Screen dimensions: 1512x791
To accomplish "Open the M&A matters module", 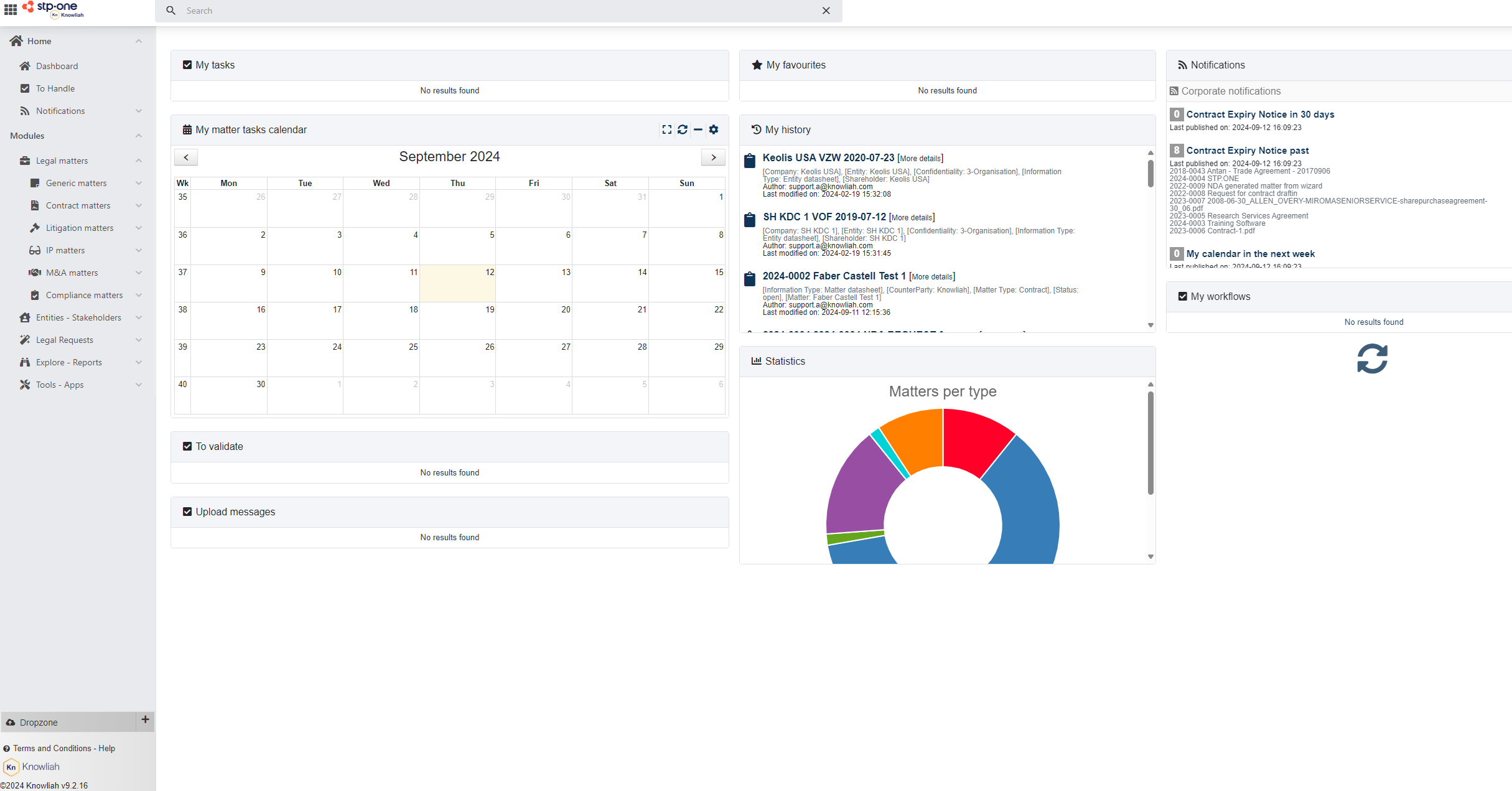I will [x=73, y=272].
